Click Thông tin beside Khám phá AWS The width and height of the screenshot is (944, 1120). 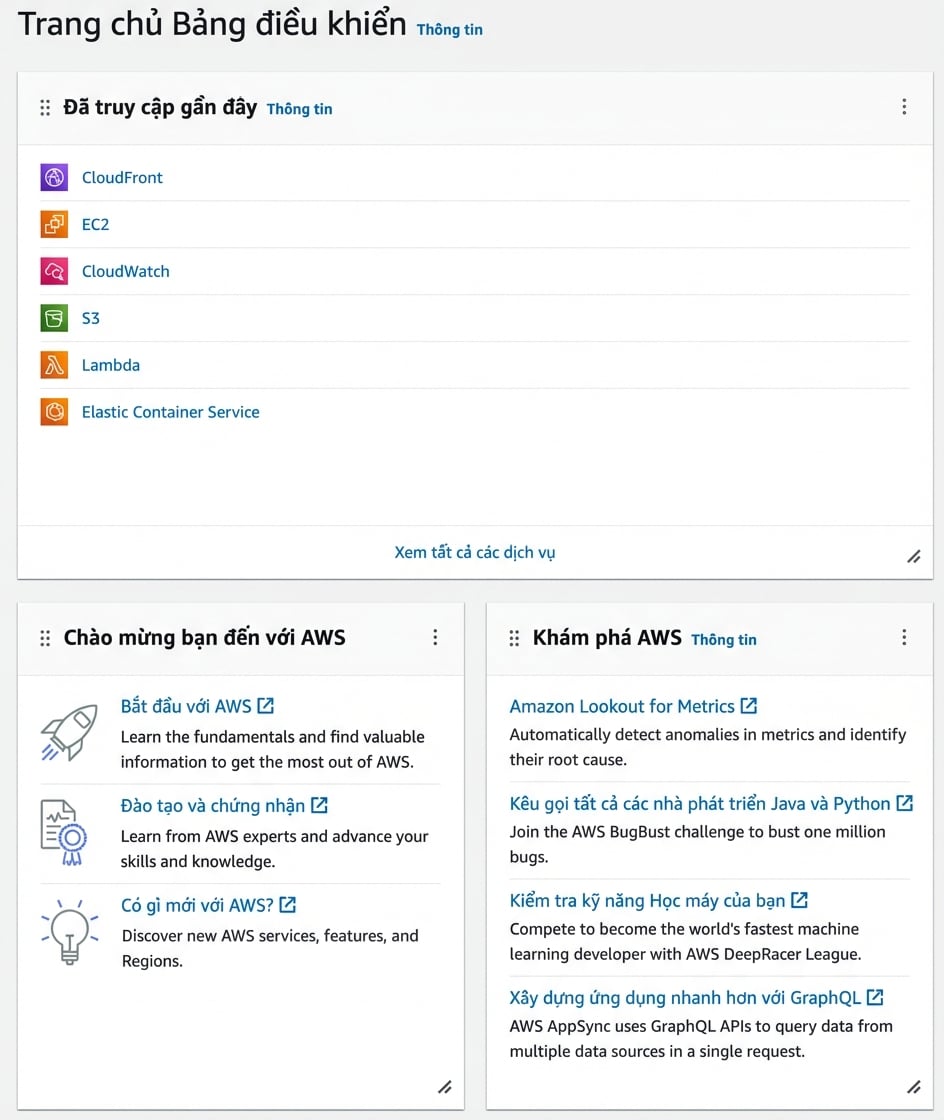[723, 639]
